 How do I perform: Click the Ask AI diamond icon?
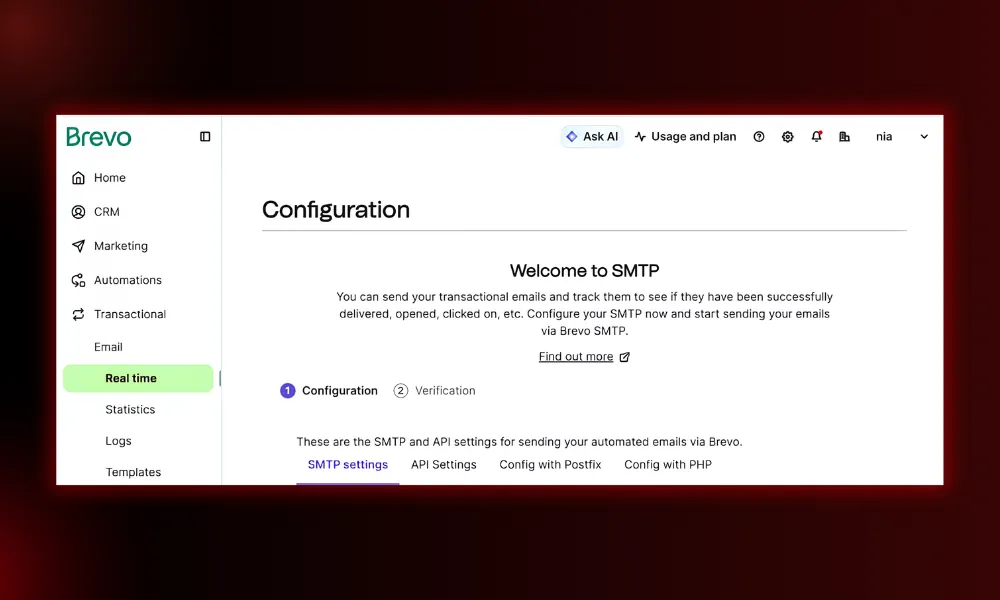click(x=571, y=136)
